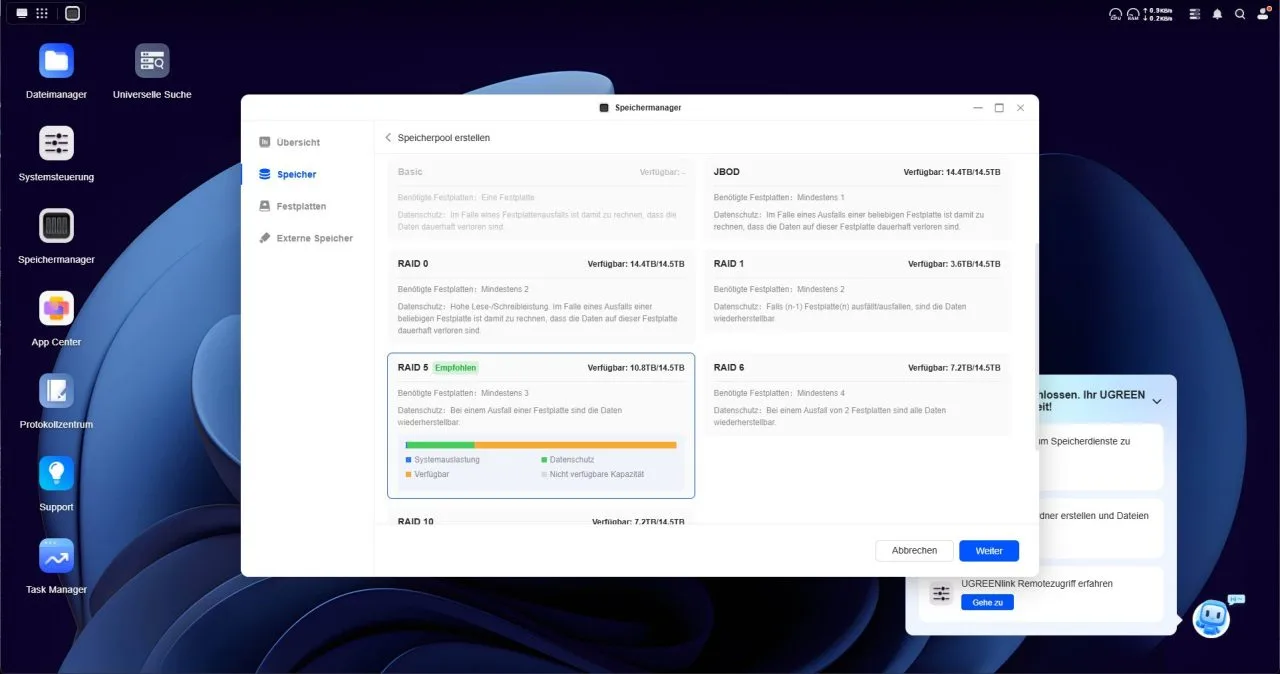Image resolution: width=1280 pixels, height=674 pixels.
Task: Click the CPU gauge in the top bar
Action: click(1116, 14)
